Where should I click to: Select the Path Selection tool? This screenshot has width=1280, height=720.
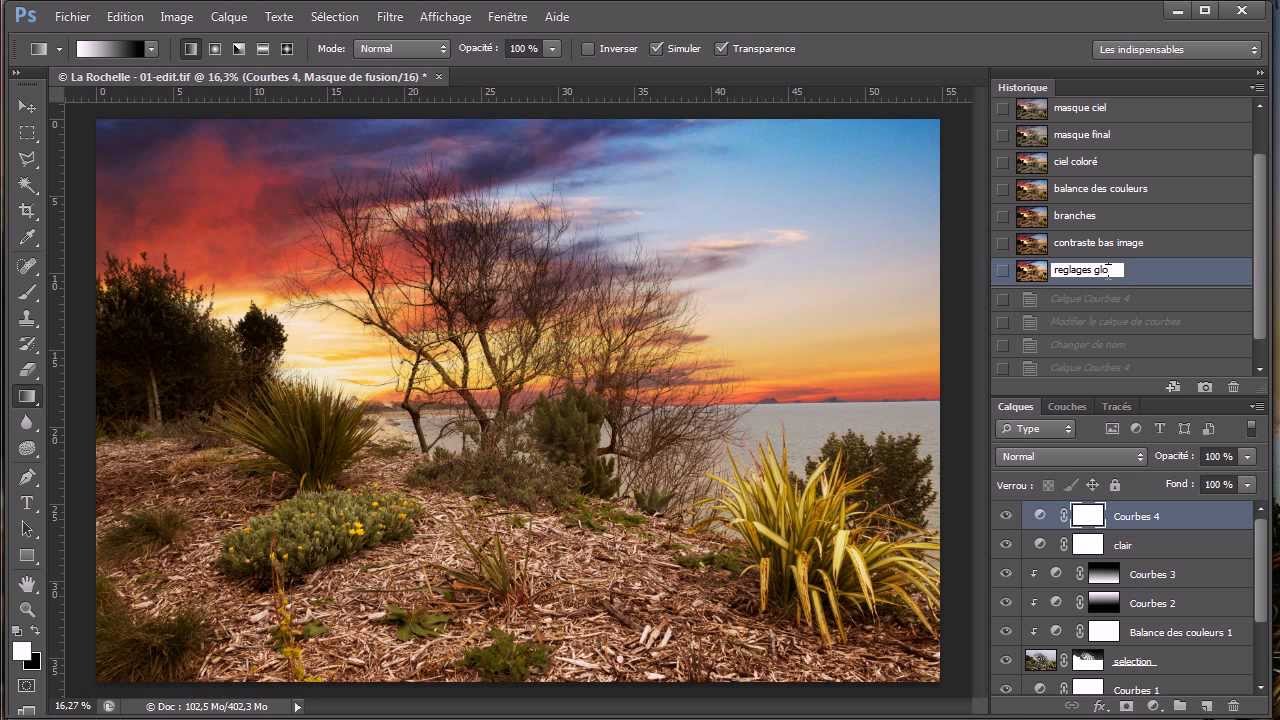pos(27,529)
